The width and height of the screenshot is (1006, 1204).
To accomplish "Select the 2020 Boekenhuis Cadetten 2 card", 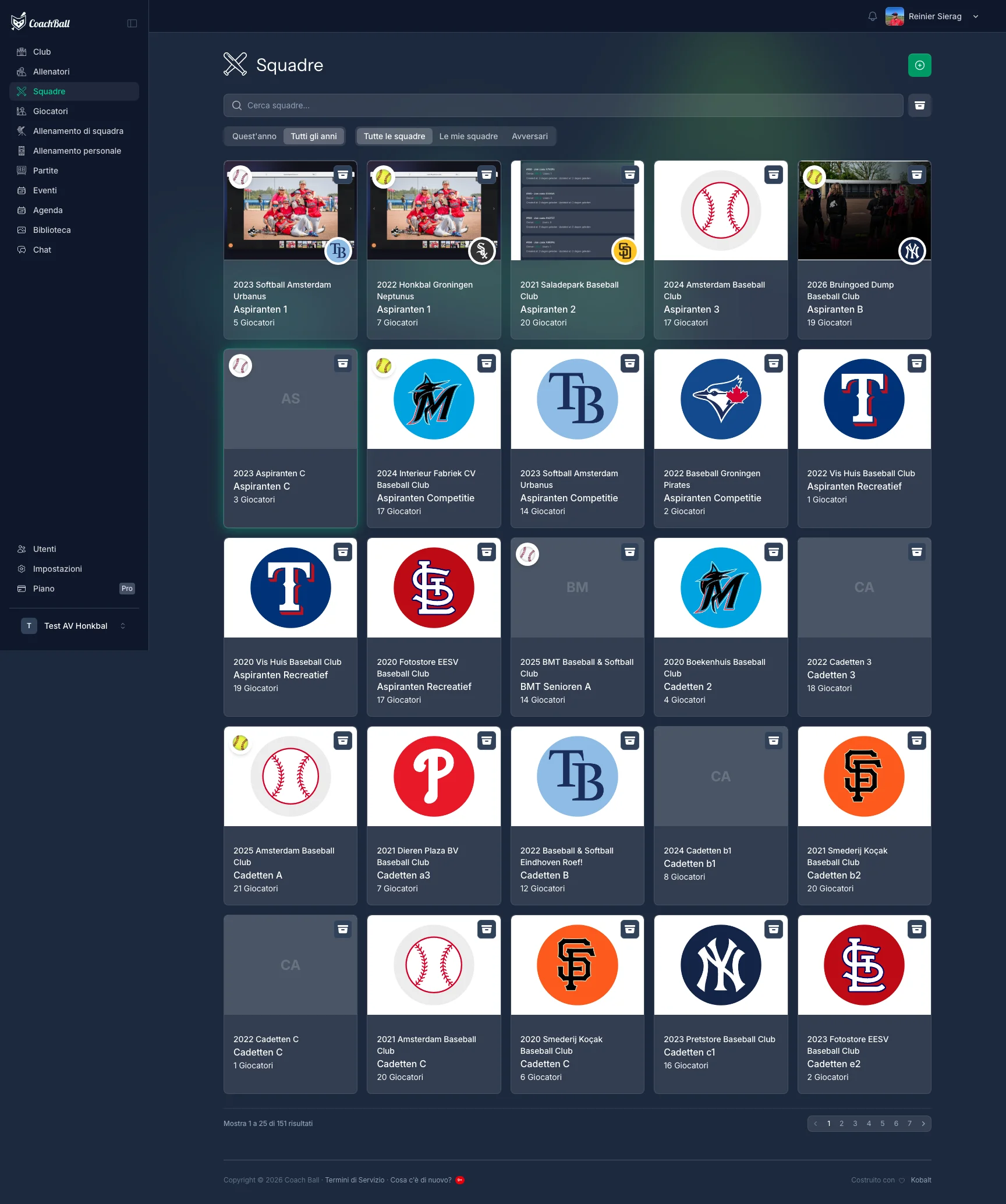I will coord(721,627).
